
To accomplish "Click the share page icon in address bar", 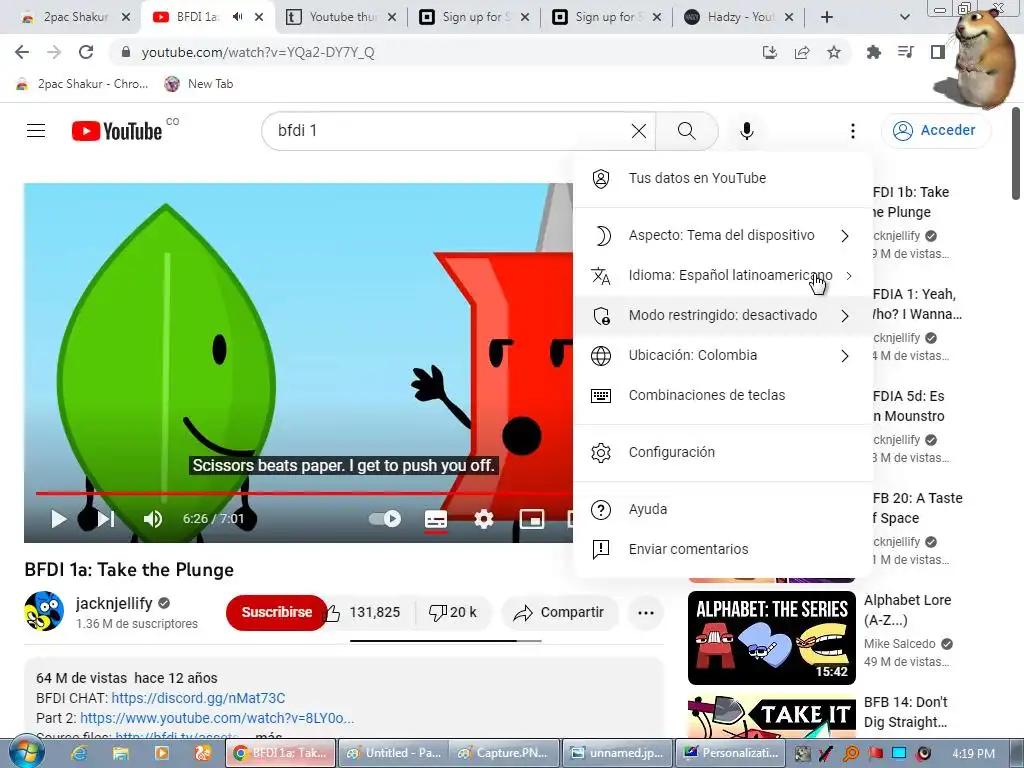I will tap(802, 52).
